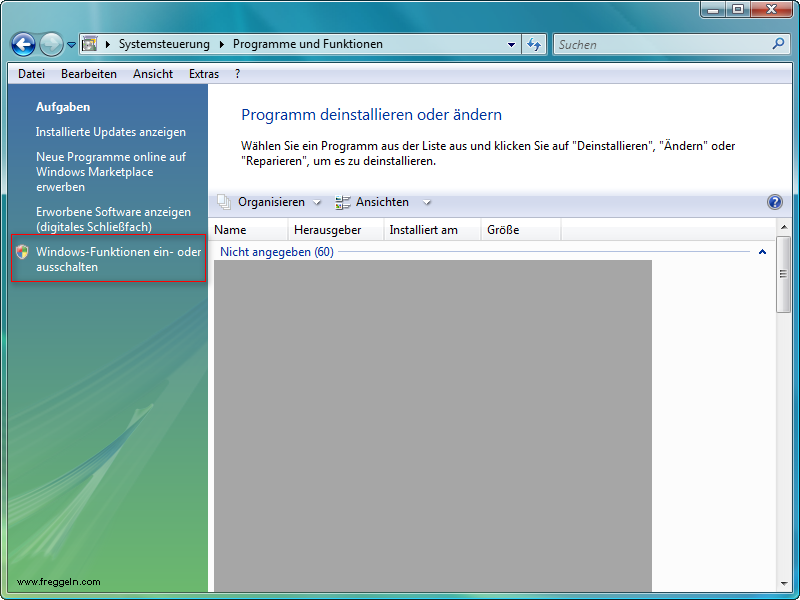Open Erworbene Software anzeigen link

[113, 219]
